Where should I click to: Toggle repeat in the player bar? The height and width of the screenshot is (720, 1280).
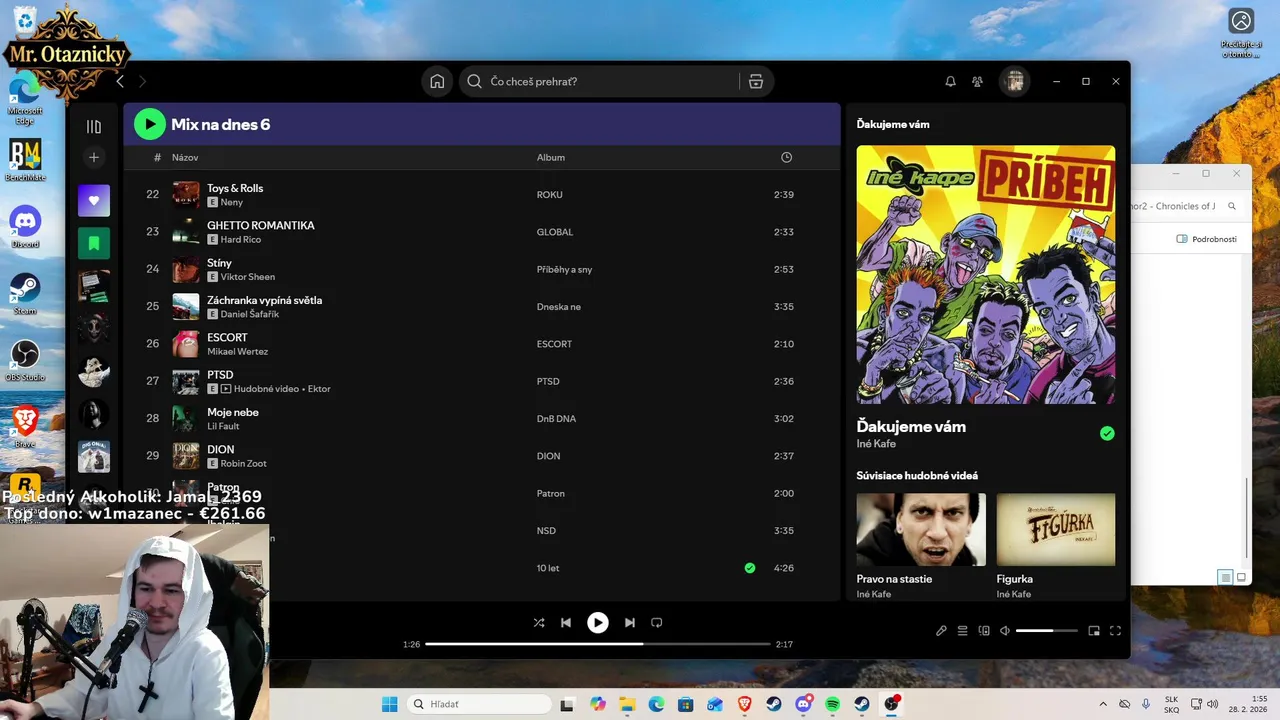coord(657,622)
